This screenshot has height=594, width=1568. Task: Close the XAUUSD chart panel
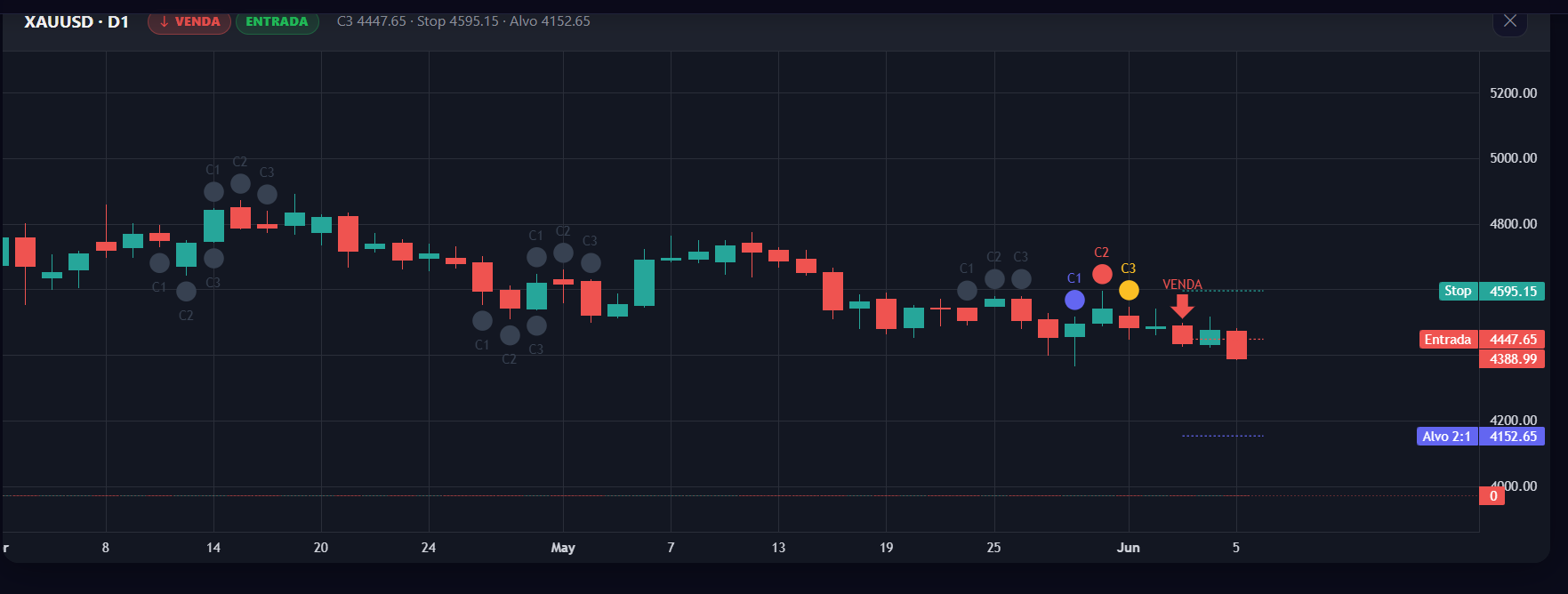1509,20
